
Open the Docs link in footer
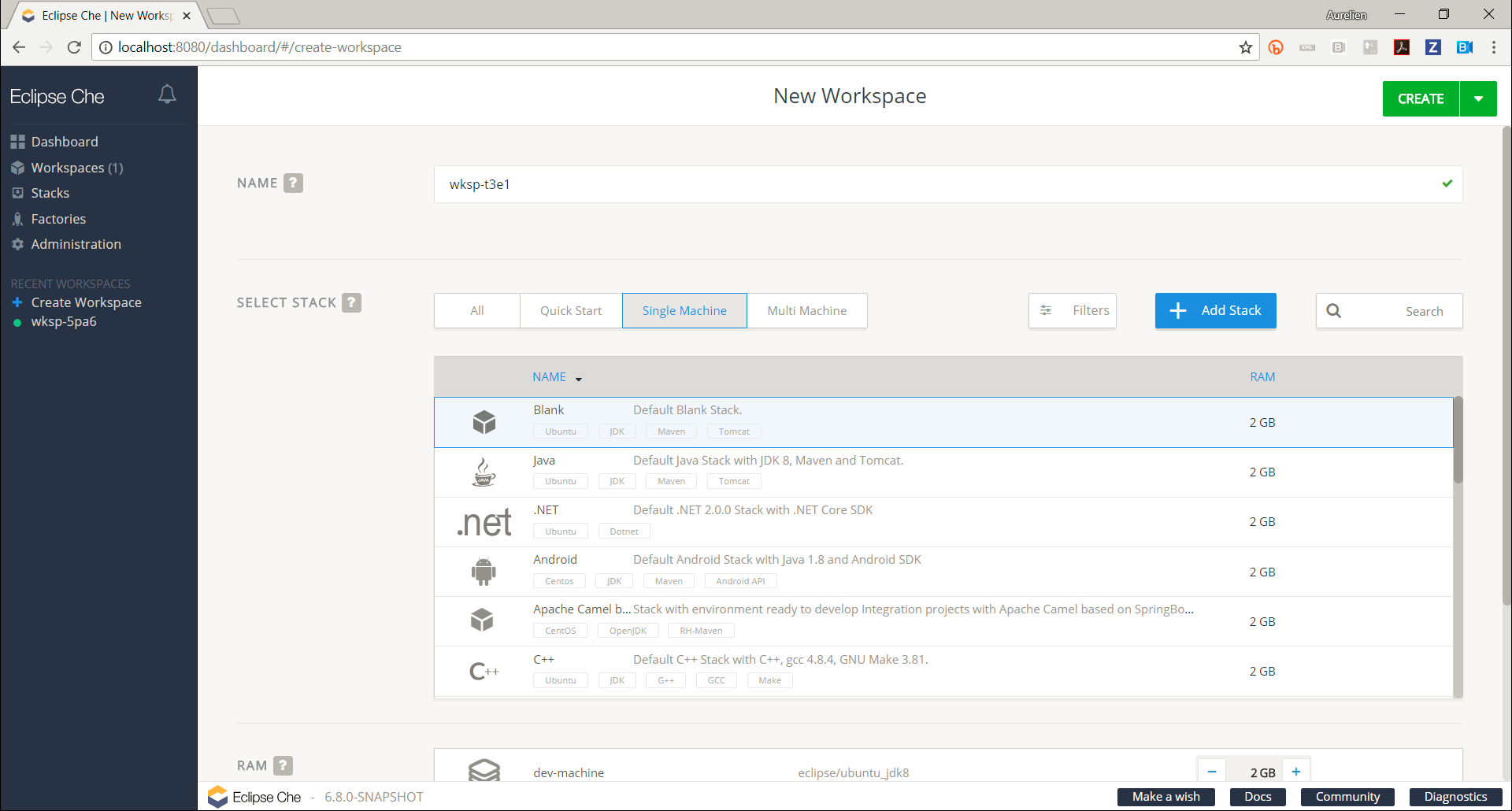pyautogui.click(x=1258, y=797)
